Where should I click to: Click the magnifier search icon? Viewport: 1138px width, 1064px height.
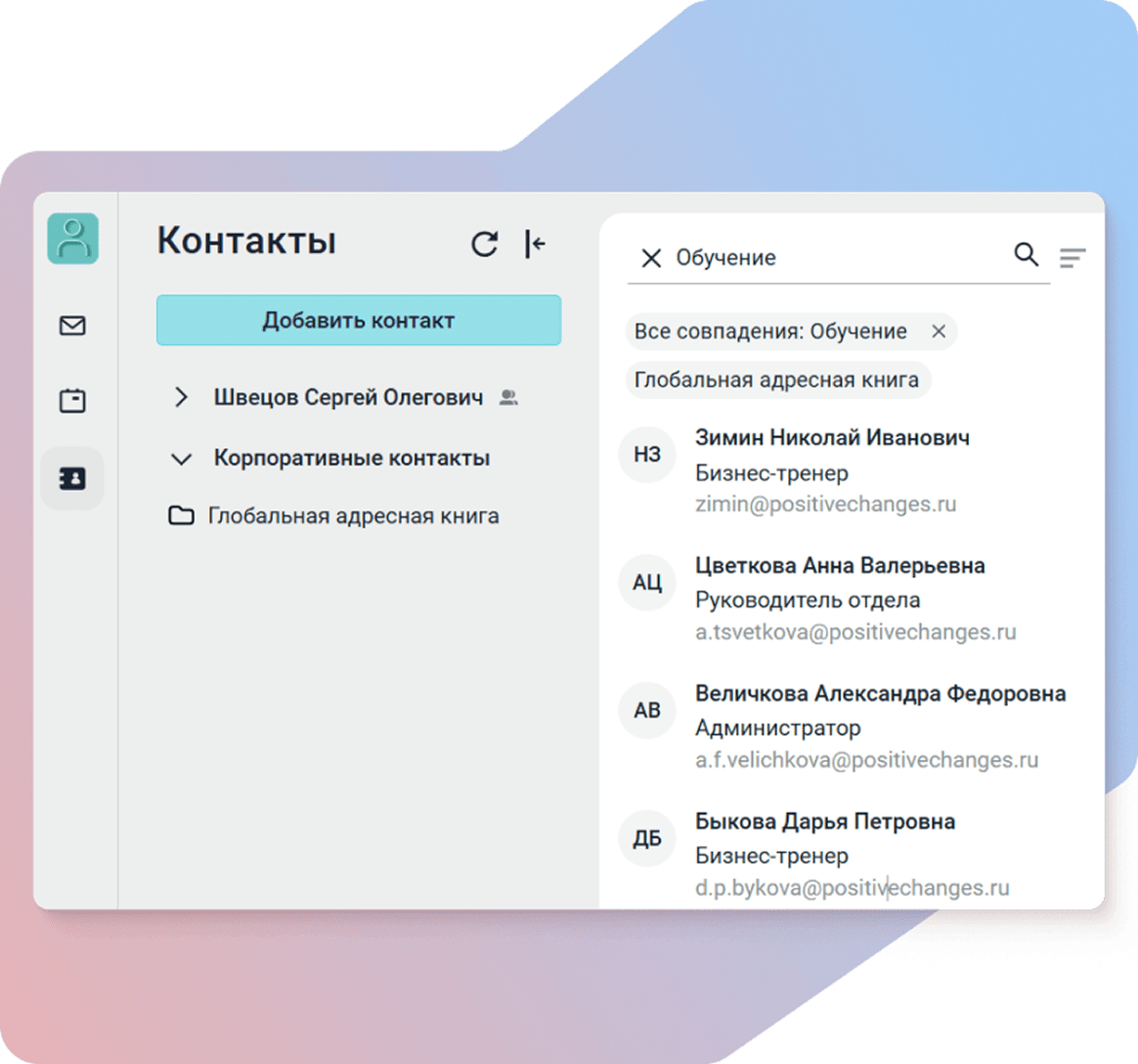pos(1026,255)
